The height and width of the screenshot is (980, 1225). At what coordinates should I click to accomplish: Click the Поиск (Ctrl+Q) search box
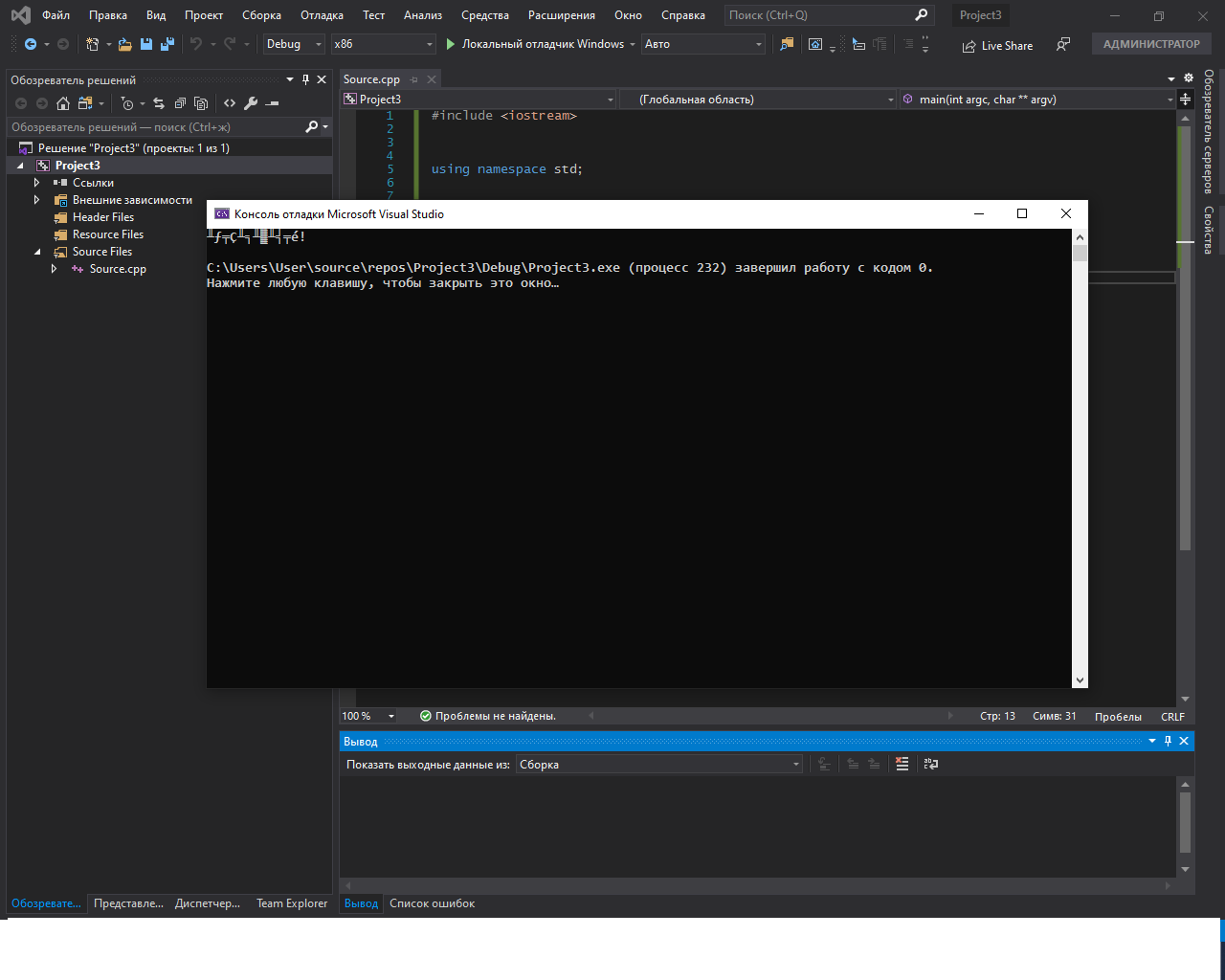[829, 15]
